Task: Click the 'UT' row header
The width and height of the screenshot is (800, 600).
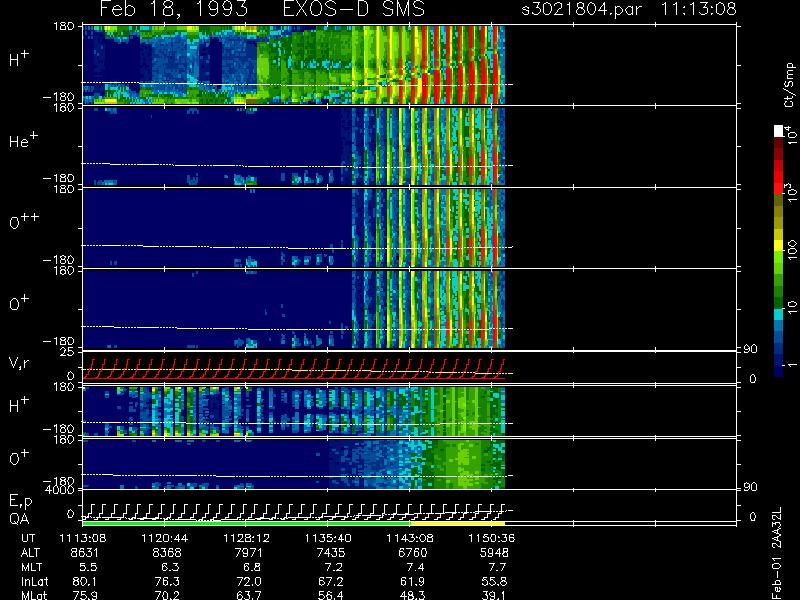Action: (x=29, y=538)
